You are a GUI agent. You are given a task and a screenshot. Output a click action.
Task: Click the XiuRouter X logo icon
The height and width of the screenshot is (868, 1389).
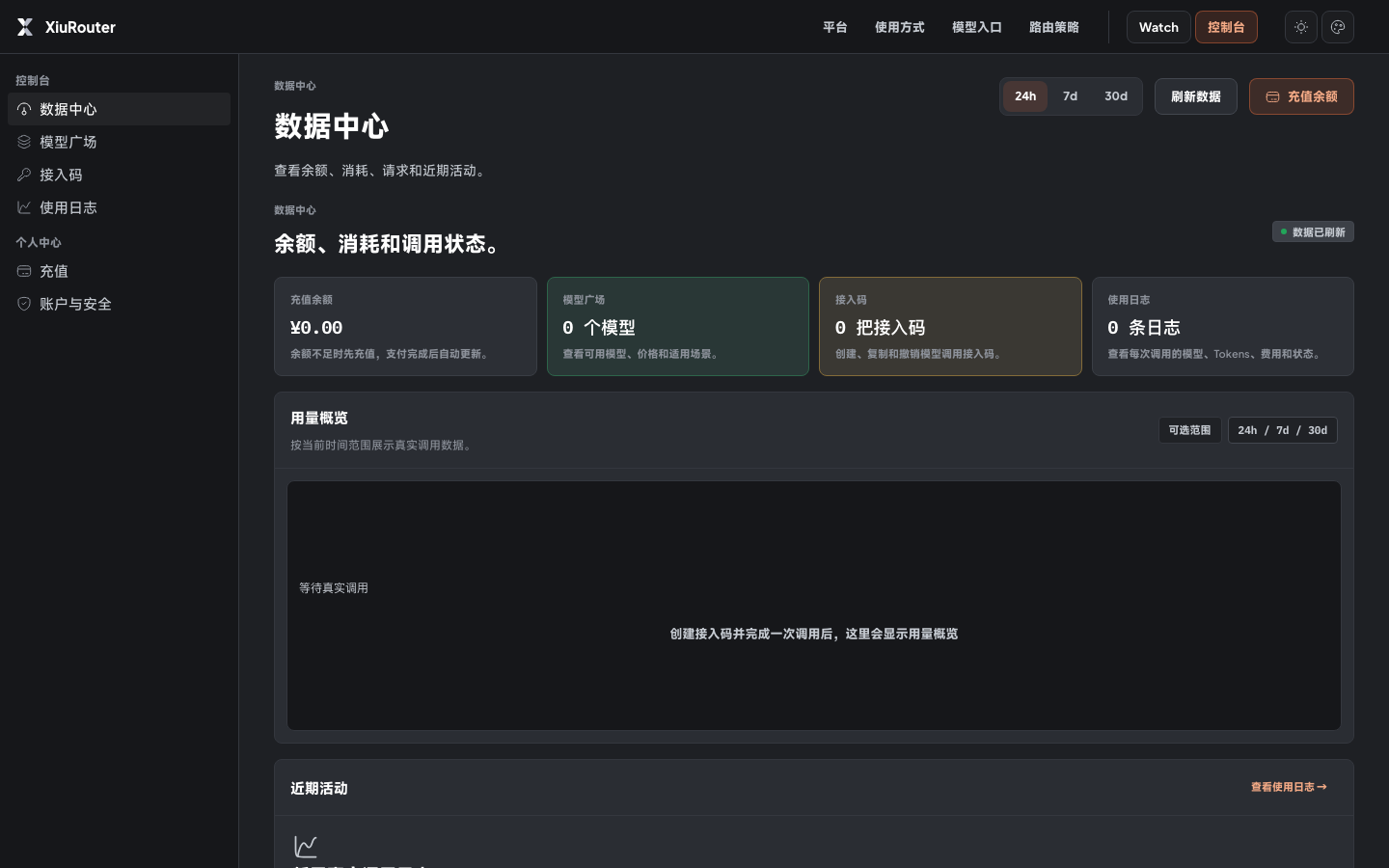(x=25, y=27)
